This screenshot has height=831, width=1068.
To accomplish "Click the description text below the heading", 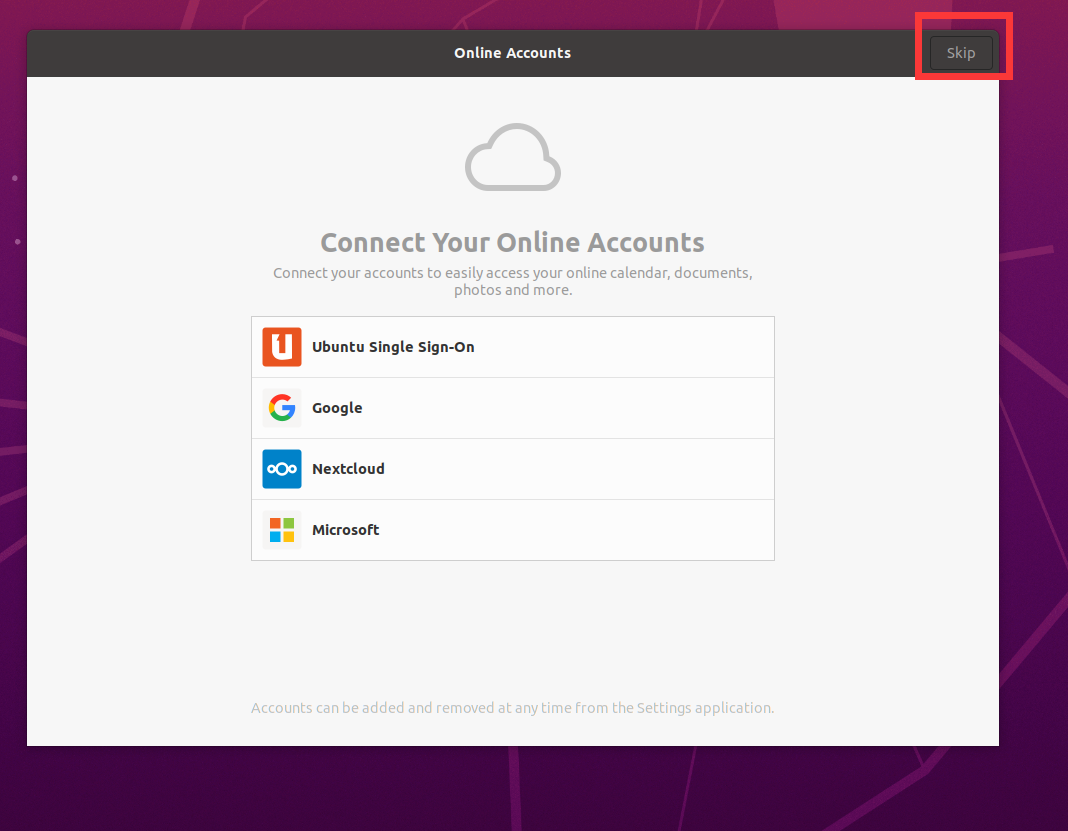I will coord(512,281).
